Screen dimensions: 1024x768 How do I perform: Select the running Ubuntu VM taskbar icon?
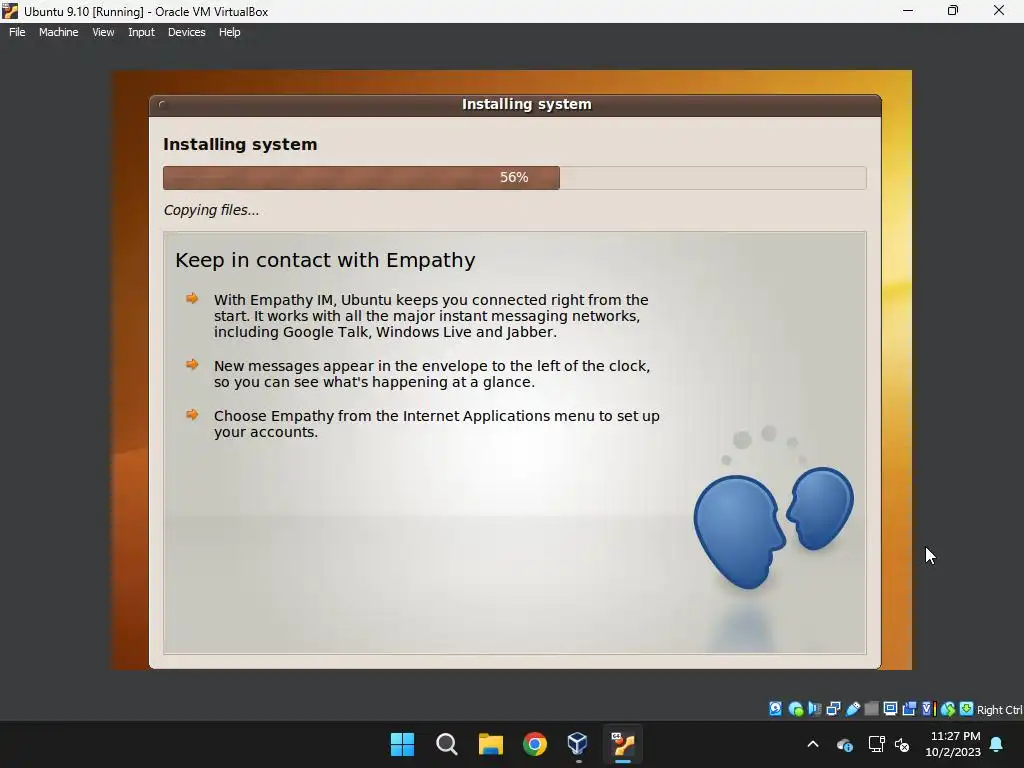[x=623, y=744]
